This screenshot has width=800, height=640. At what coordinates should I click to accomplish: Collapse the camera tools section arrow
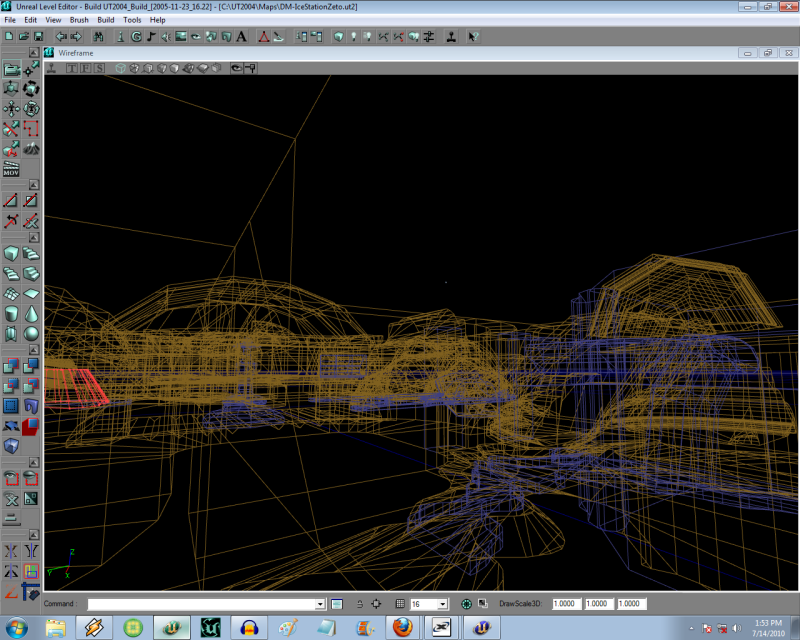[x=34, y=53]
